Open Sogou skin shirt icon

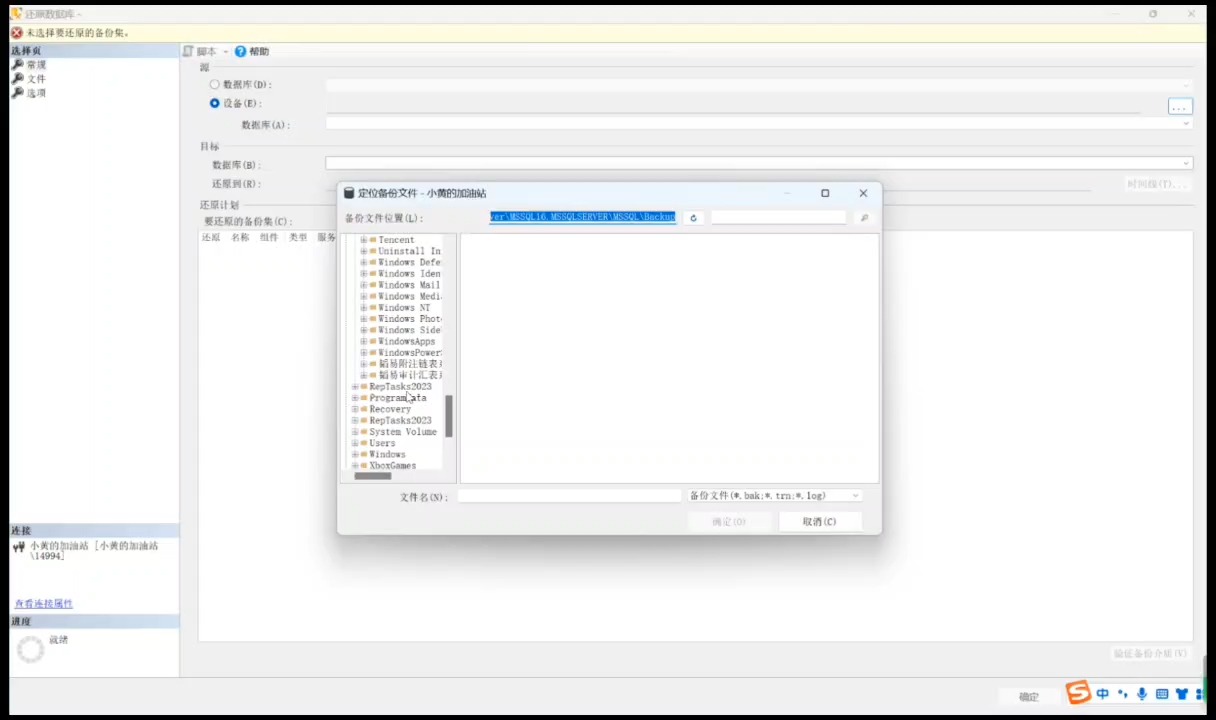point(1182,694)
